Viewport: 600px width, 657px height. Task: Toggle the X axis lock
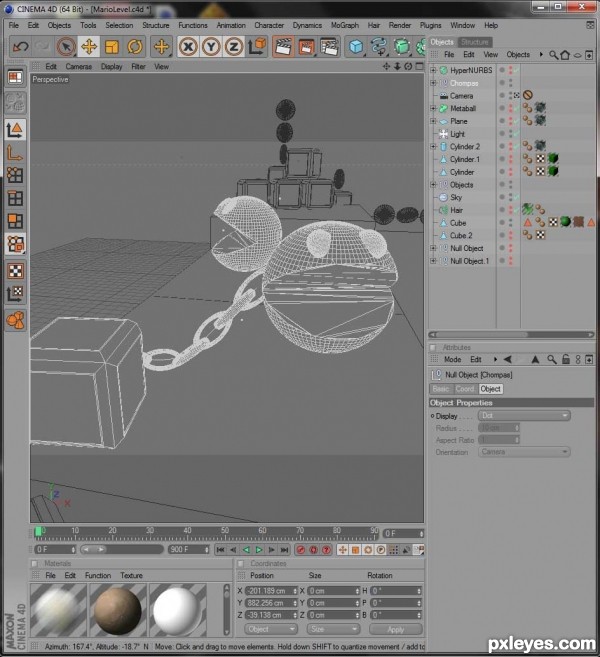pyautogui.click(x=188, y=47)
